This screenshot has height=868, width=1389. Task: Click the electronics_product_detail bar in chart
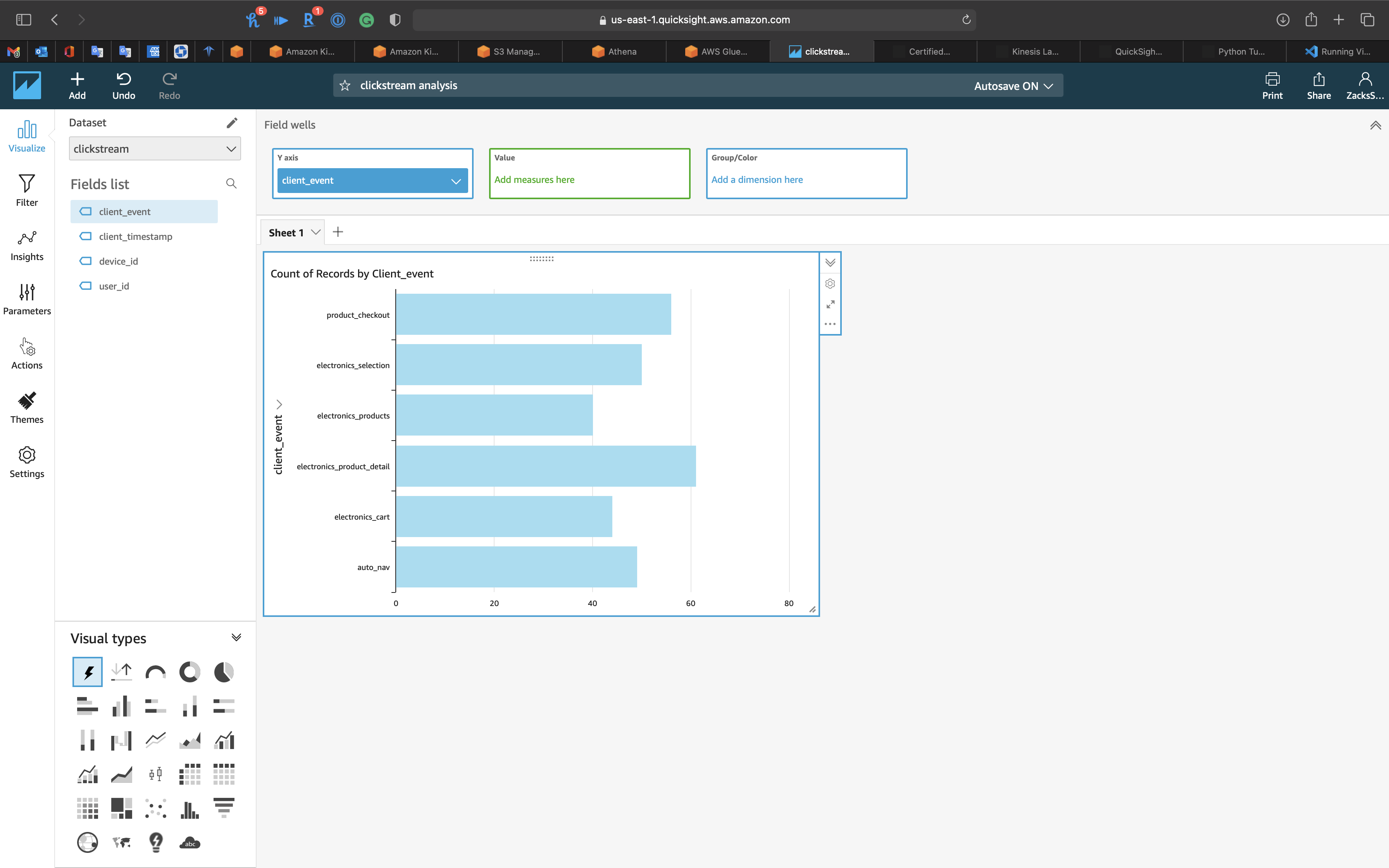545,466
